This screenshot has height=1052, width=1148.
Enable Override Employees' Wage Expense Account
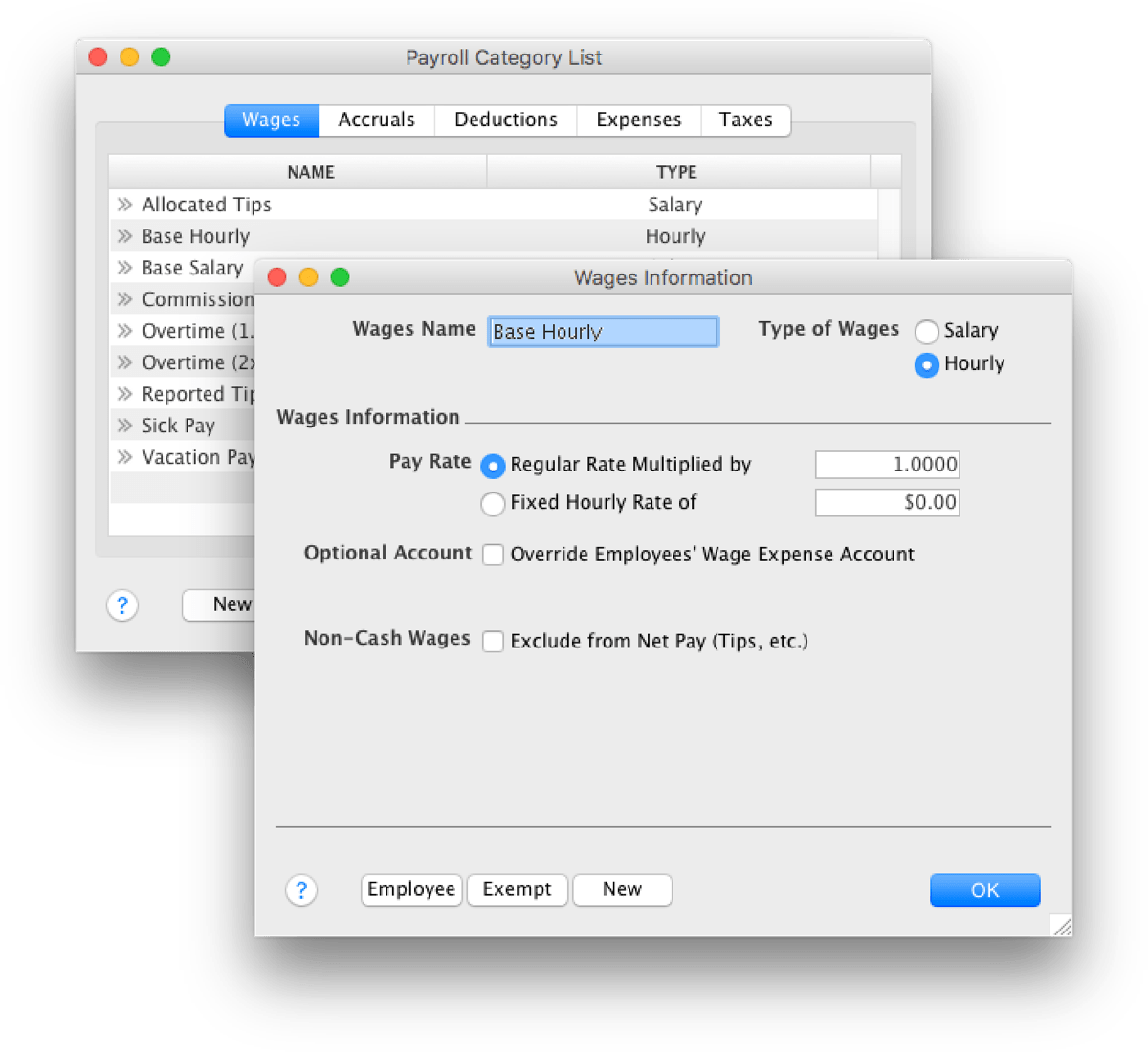pyautogui.click(x=493, y=555)
